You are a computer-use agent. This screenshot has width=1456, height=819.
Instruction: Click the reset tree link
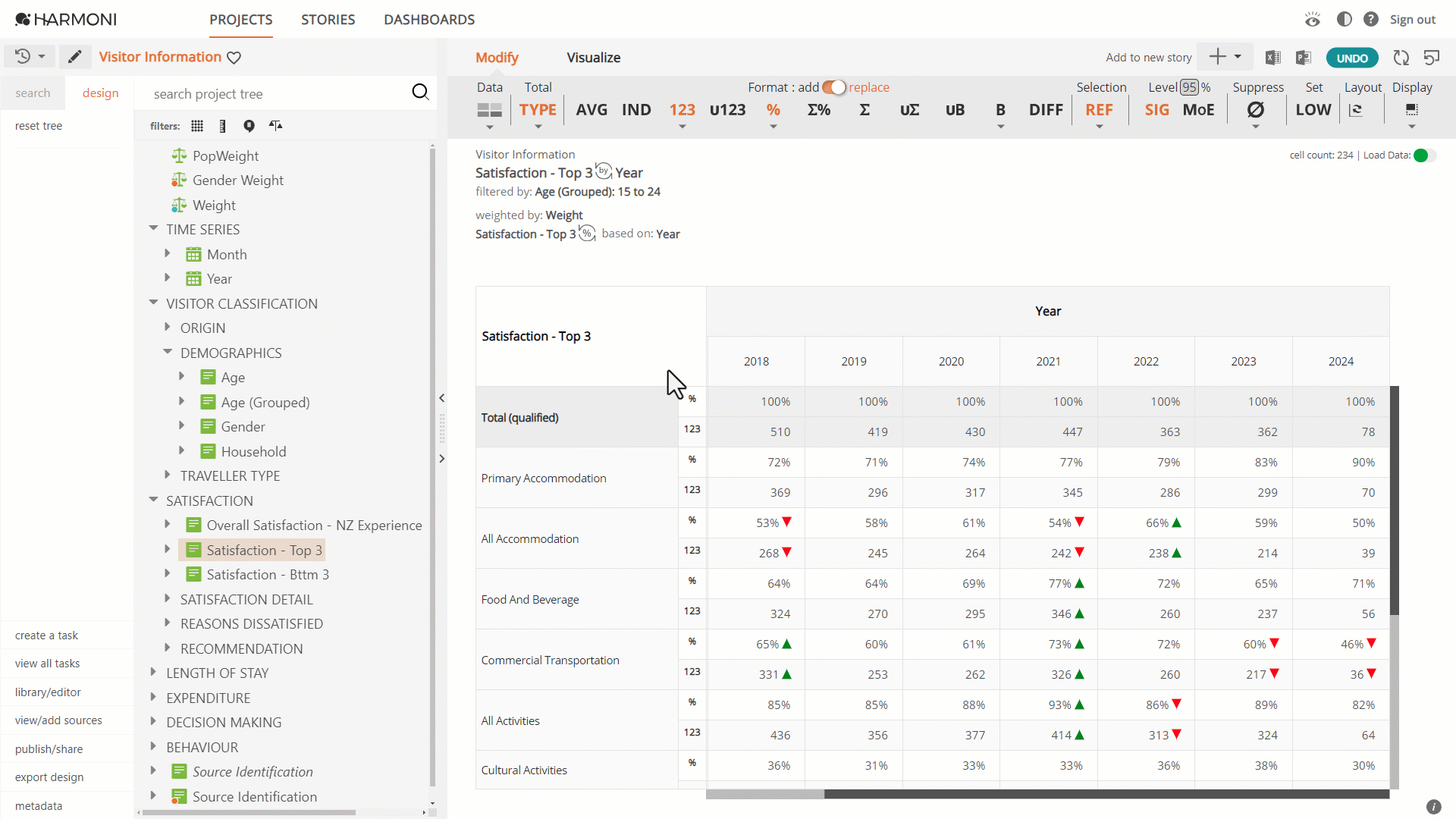tap(39, 126)
